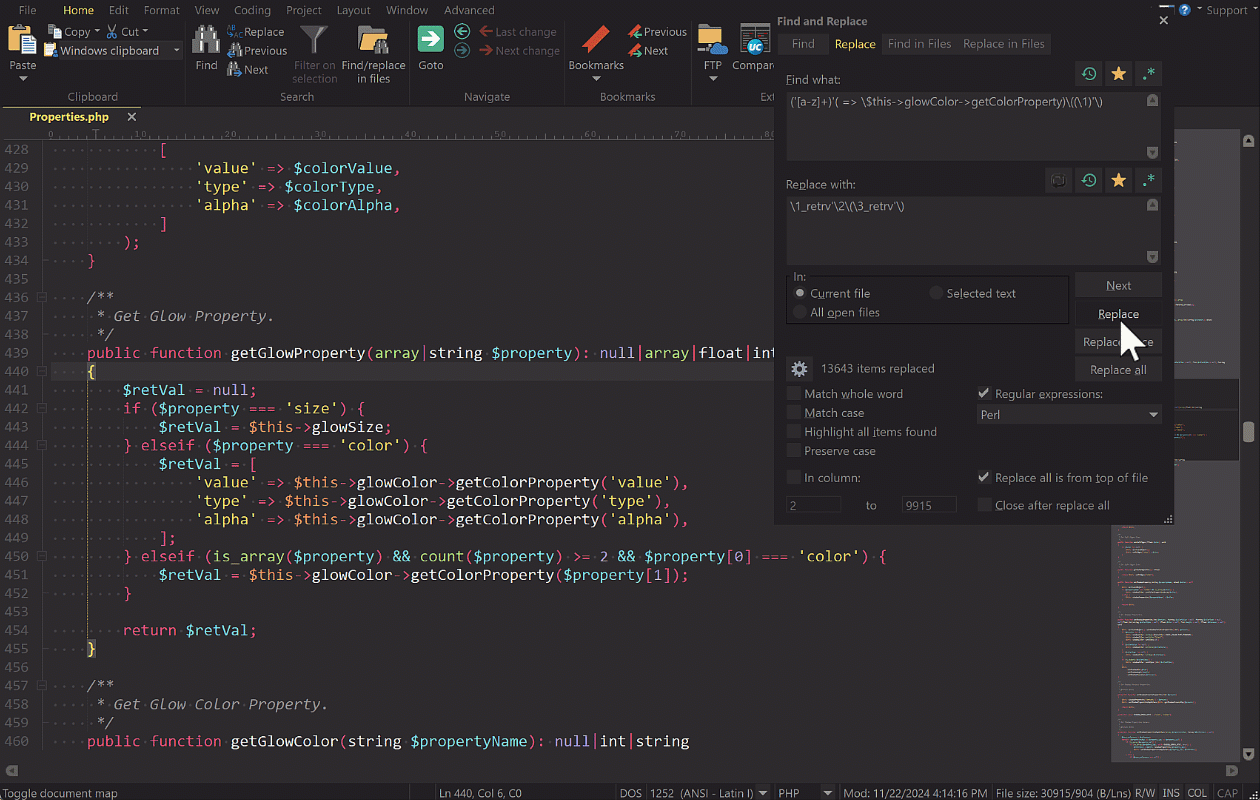Image resolution: width=1260 pixels, height=800 pixels.
Task: Click the Find binoculars icon in the ribbon
Action: tap(206, 41)
